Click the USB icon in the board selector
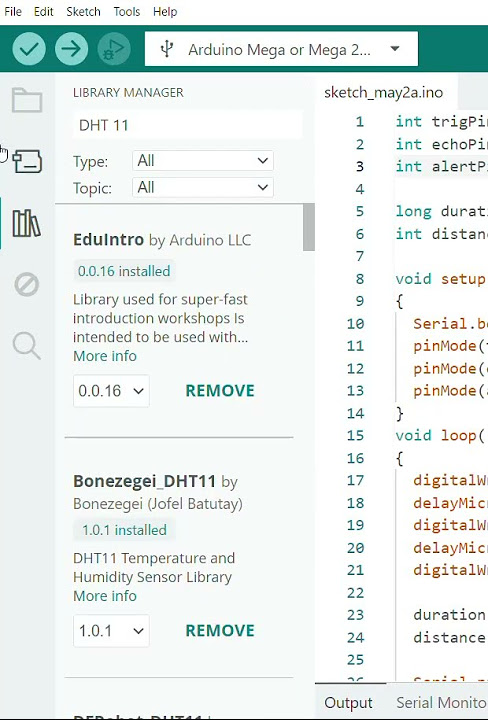 [167, 49]
